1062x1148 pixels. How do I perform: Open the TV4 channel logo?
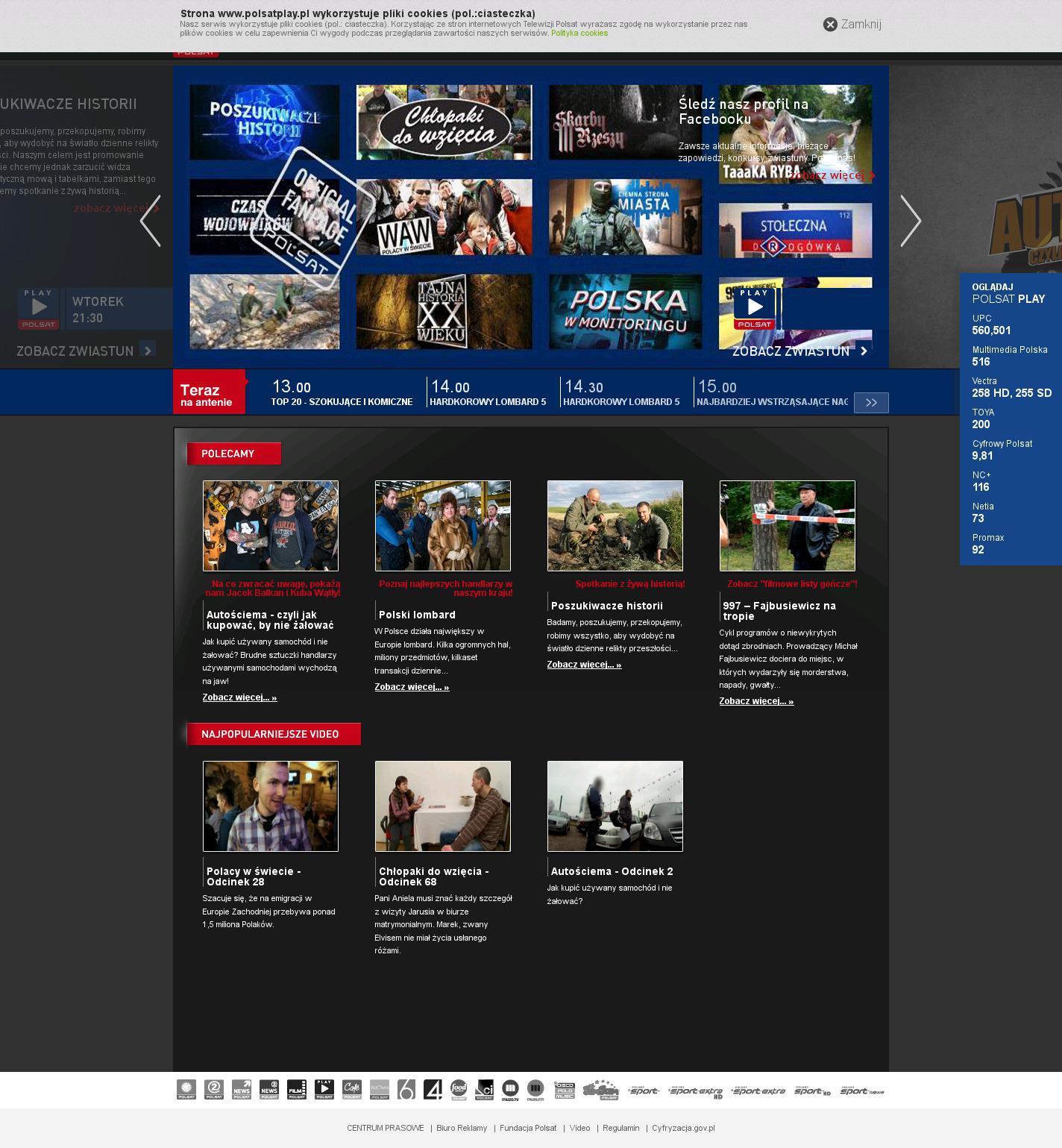point(433,1089)
